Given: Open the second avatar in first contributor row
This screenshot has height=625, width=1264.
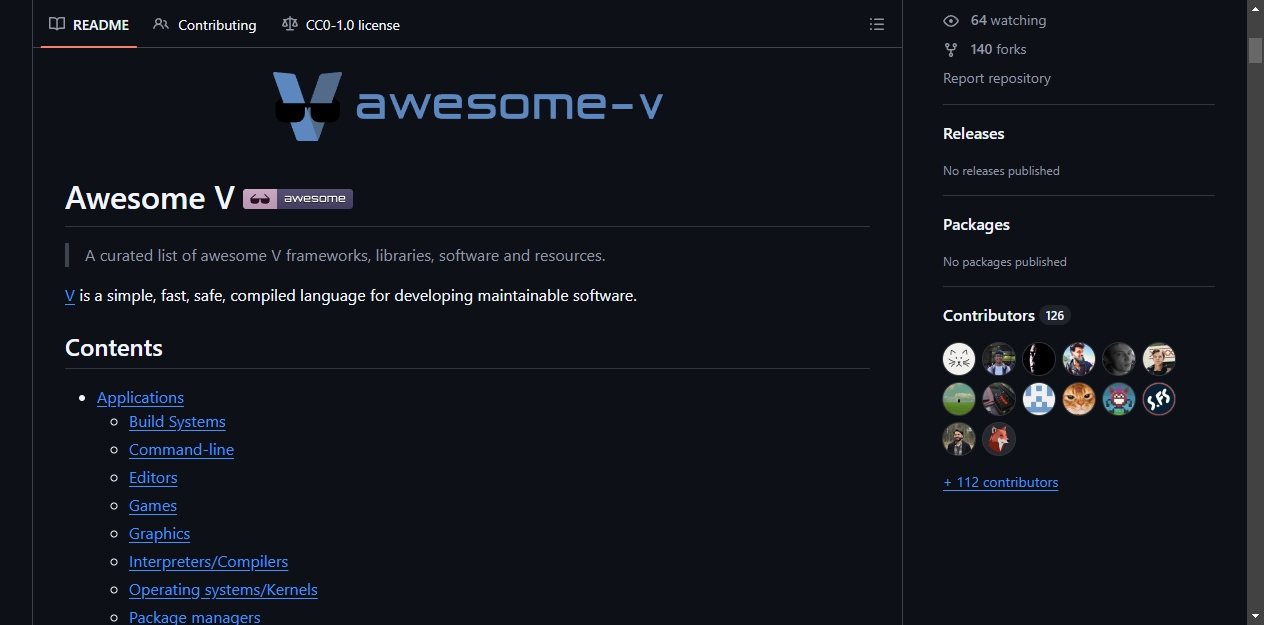Looking at the screenshot, I should pos(999,359).
